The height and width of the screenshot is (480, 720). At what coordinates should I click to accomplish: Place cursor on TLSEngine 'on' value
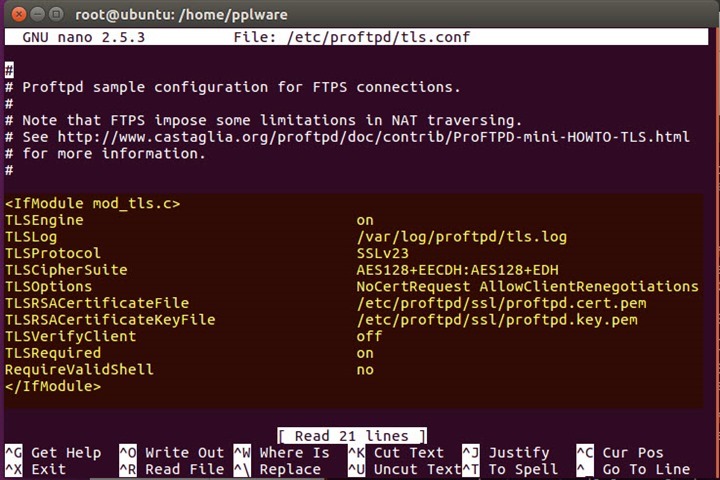[365, 220]
